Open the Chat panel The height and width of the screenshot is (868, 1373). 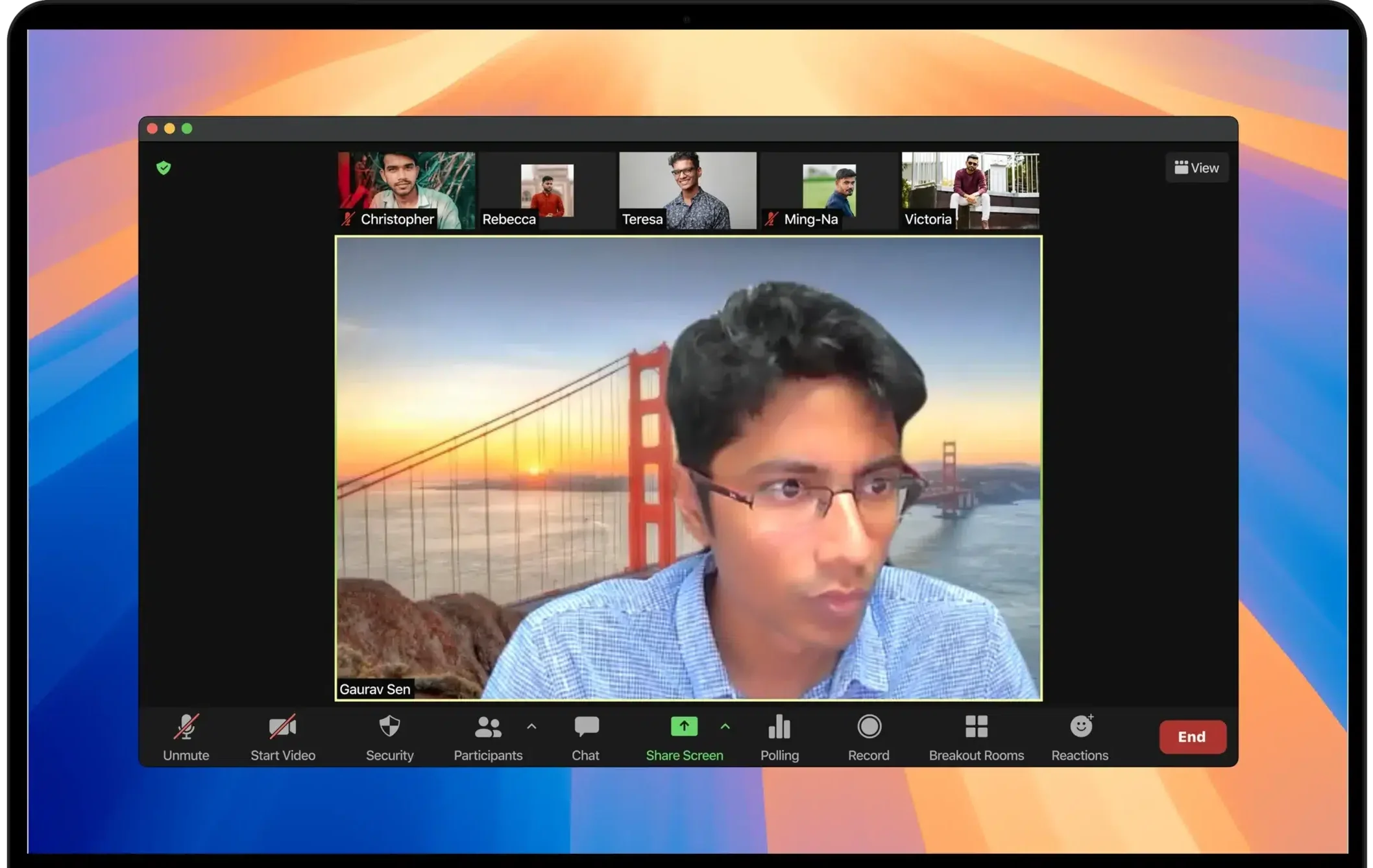click(585, 738)
